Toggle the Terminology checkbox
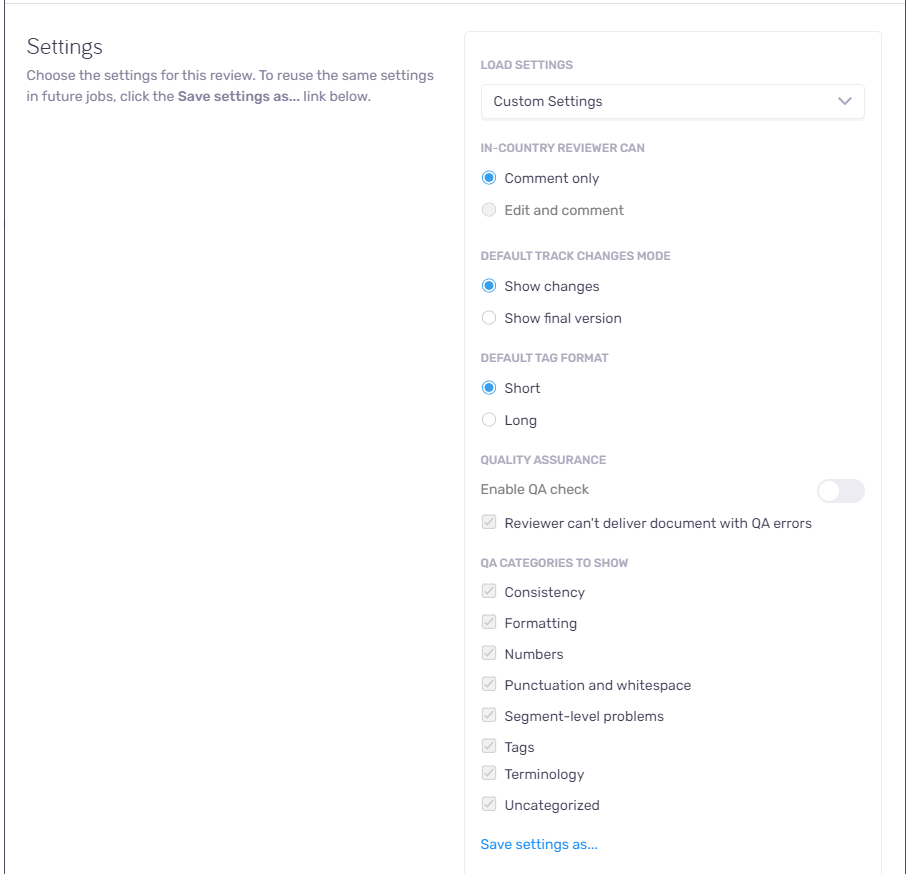 tap(489, 773)
